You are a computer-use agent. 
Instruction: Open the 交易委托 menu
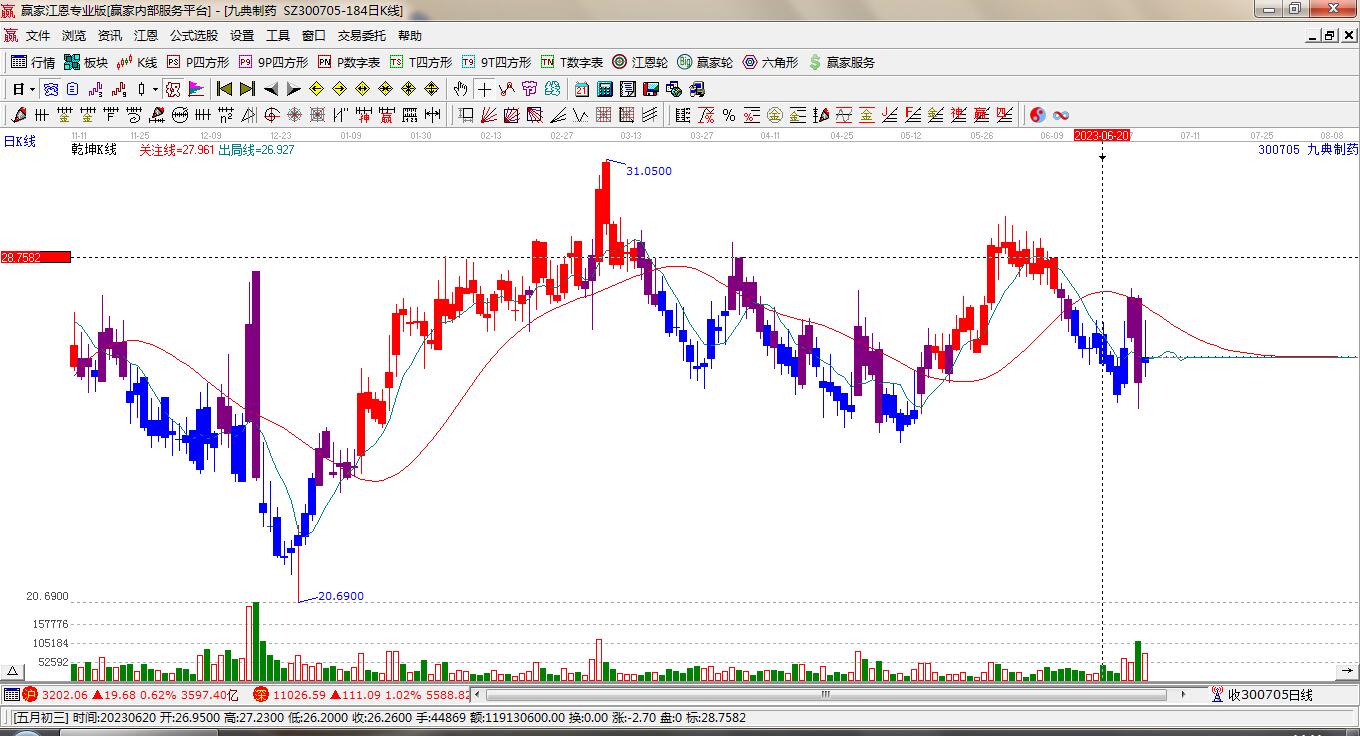[361, 36]
